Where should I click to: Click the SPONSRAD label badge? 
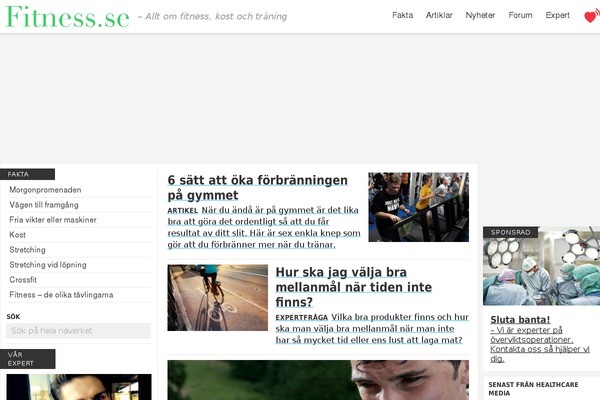[x=510, y=232]
